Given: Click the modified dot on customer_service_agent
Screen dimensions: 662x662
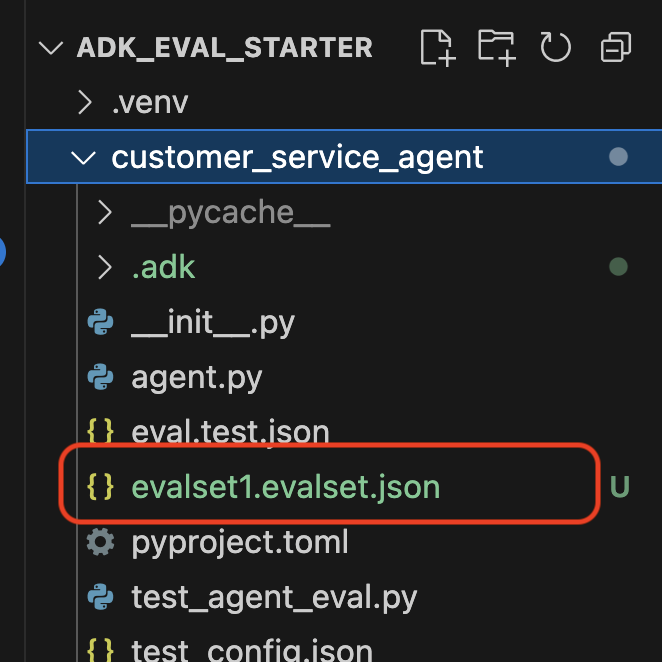Looking at the screenshot, I should click(x=618, y=157).
